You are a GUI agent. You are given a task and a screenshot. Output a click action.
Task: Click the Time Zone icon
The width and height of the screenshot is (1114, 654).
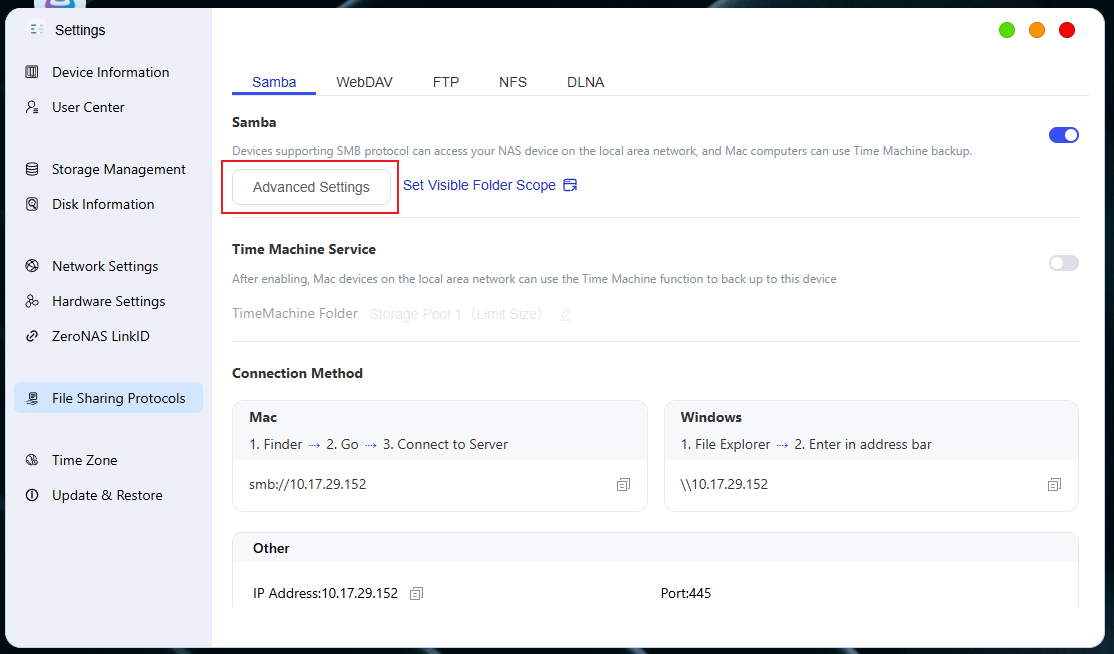click(x=32, y=459)
